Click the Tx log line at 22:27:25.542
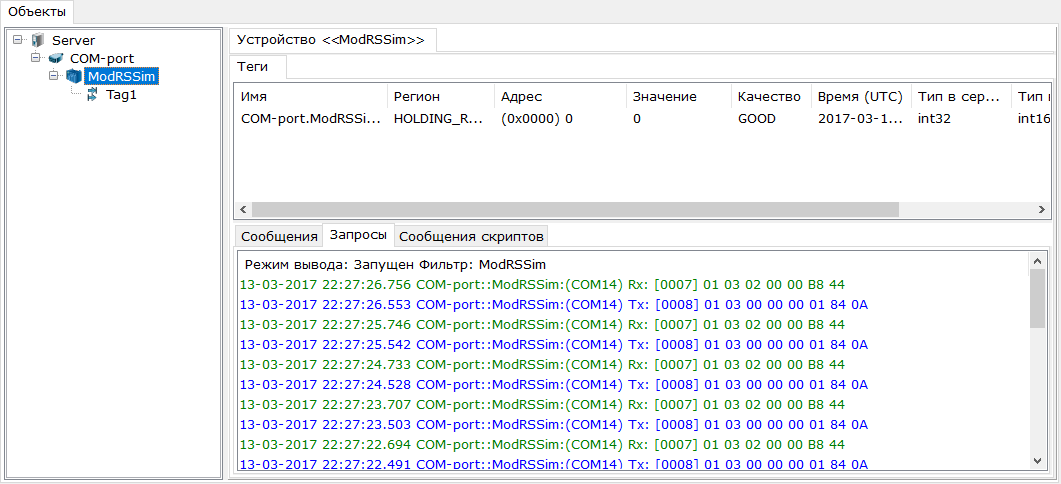The height and width of the screenshot is (484, 1061). point(554,345)
